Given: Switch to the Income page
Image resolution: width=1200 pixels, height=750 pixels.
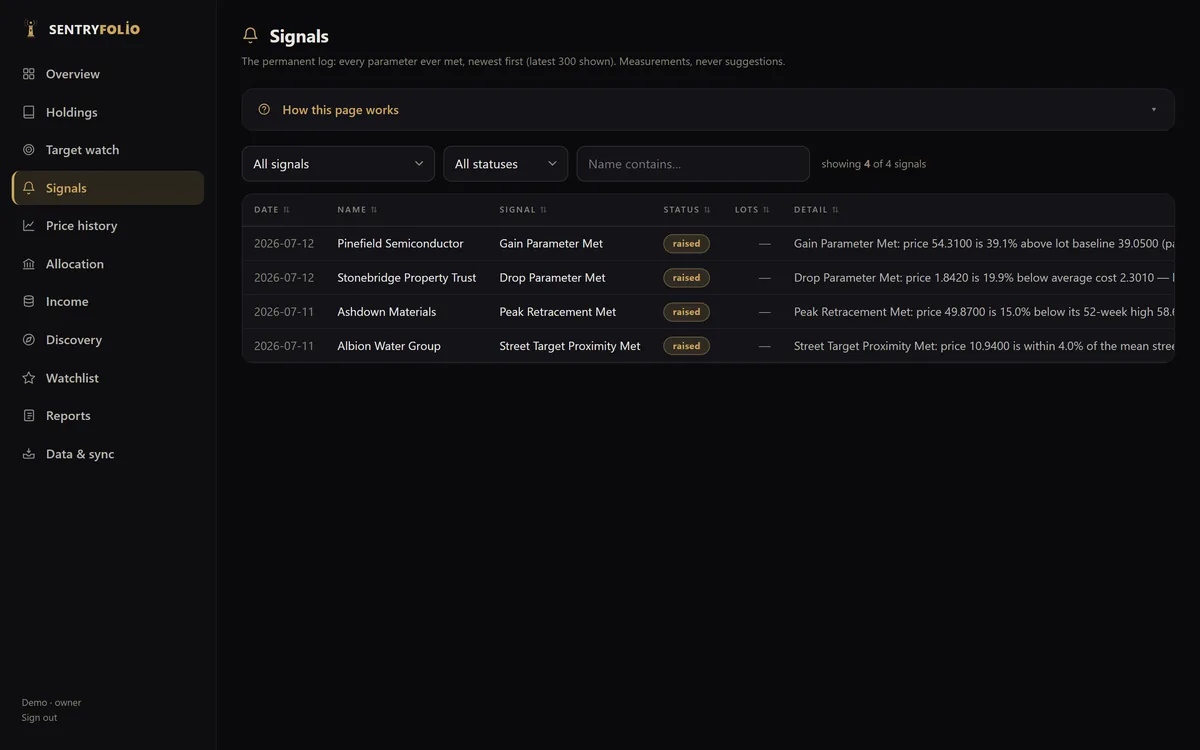Looking at the screenshot, I should coord(108,302).
